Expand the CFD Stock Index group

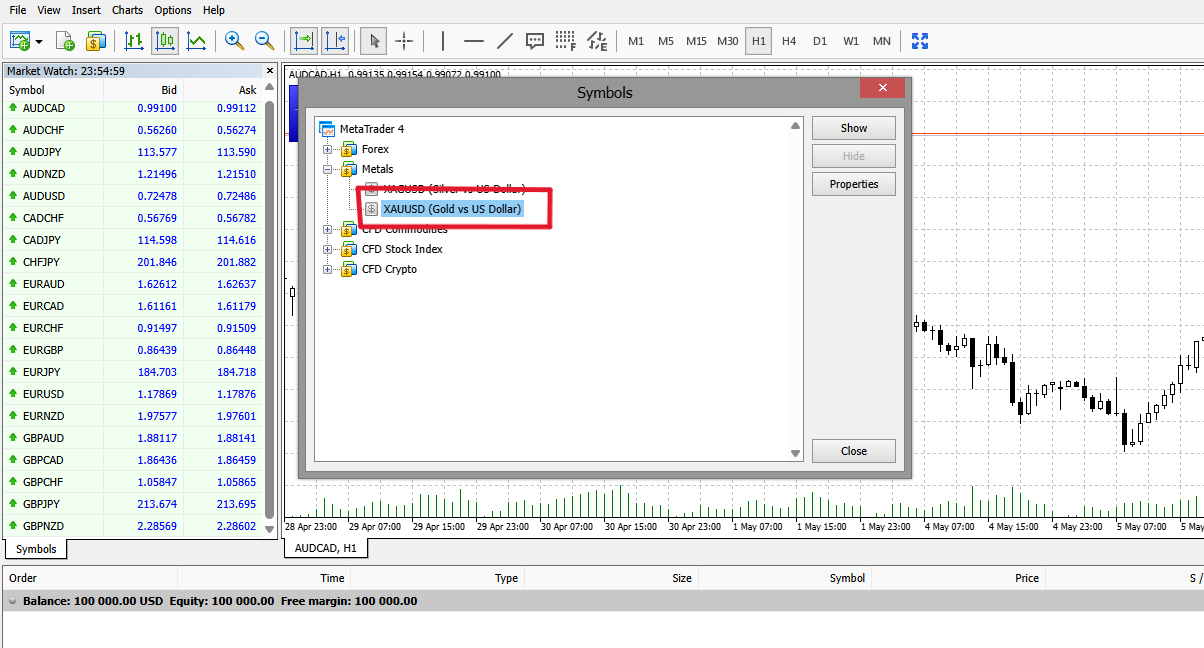(327, 249)
